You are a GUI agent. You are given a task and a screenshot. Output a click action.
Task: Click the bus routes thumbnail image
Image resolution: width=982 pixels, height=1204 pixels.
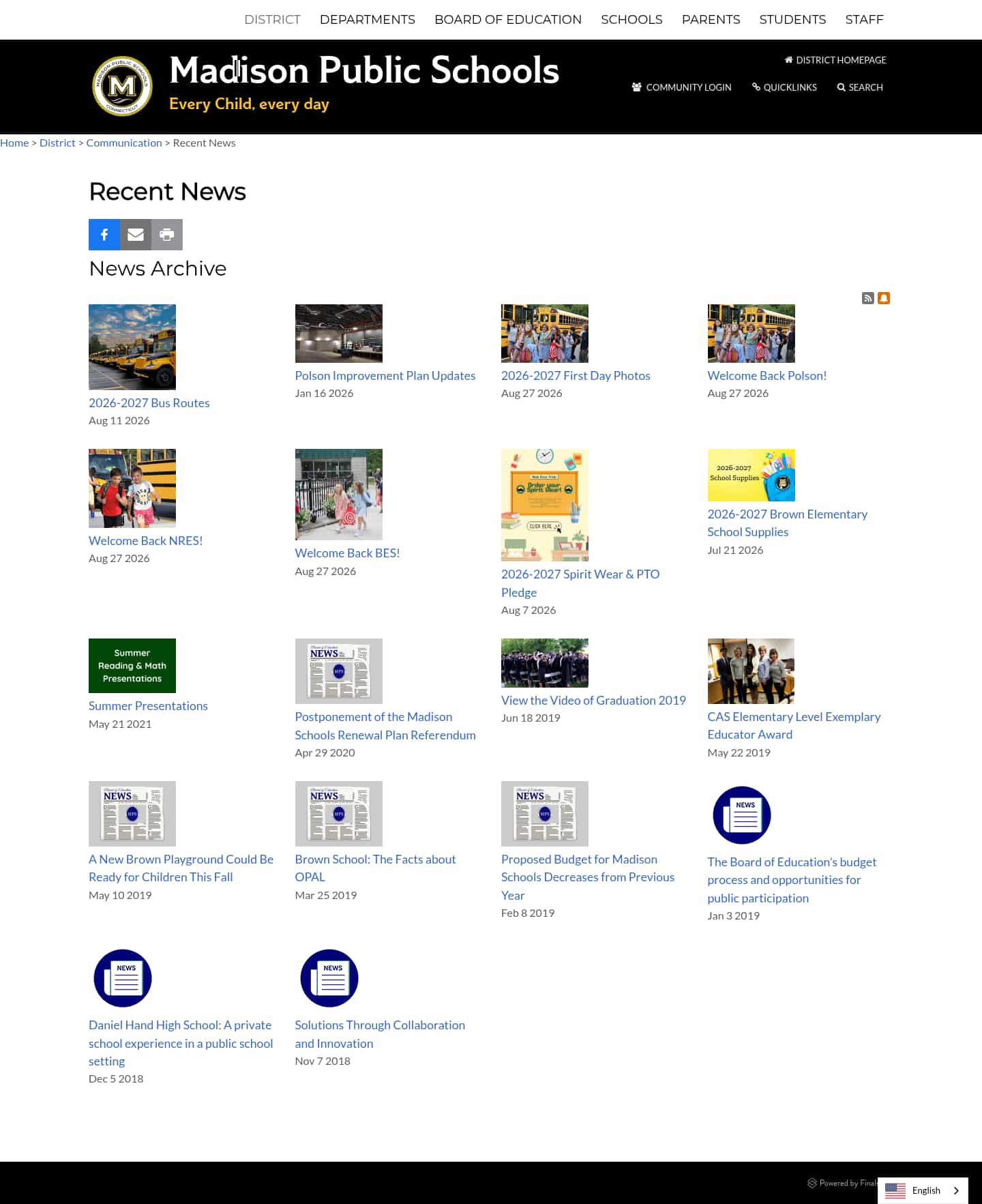click(x=132, y=347)
